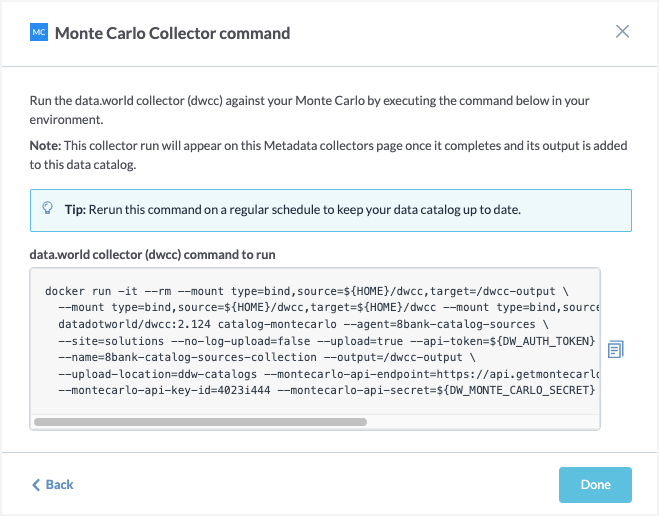Click the 'Note:' paragraph about Metadata collectors

328,155
